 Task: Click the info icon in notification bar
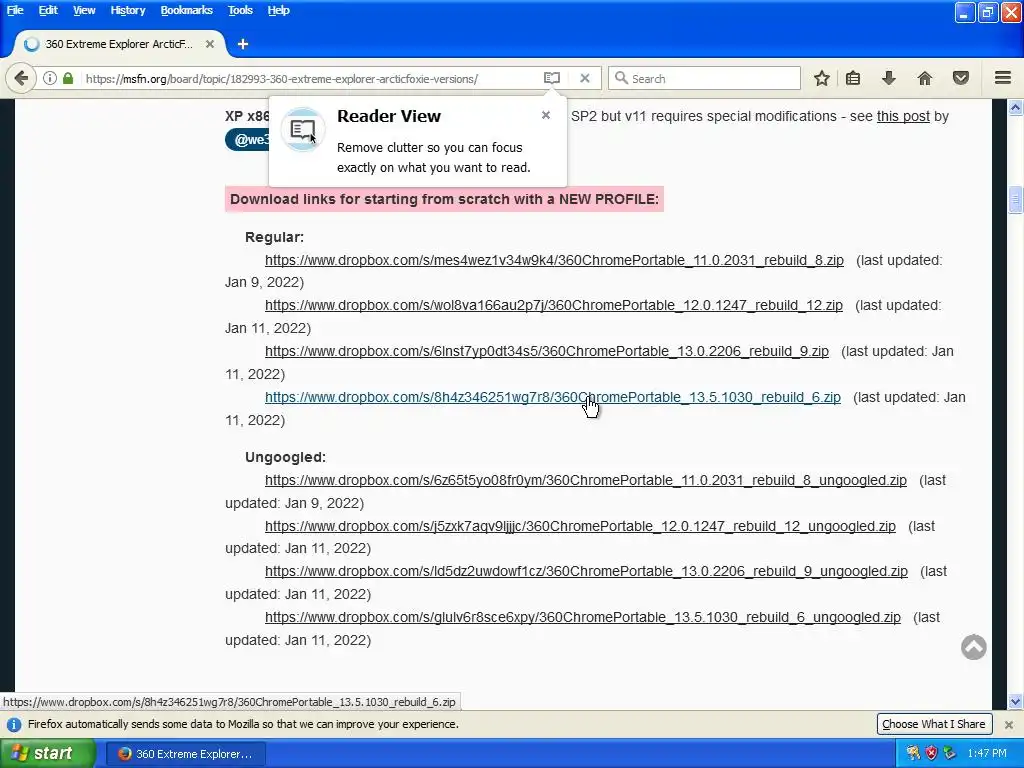point(14,724)
